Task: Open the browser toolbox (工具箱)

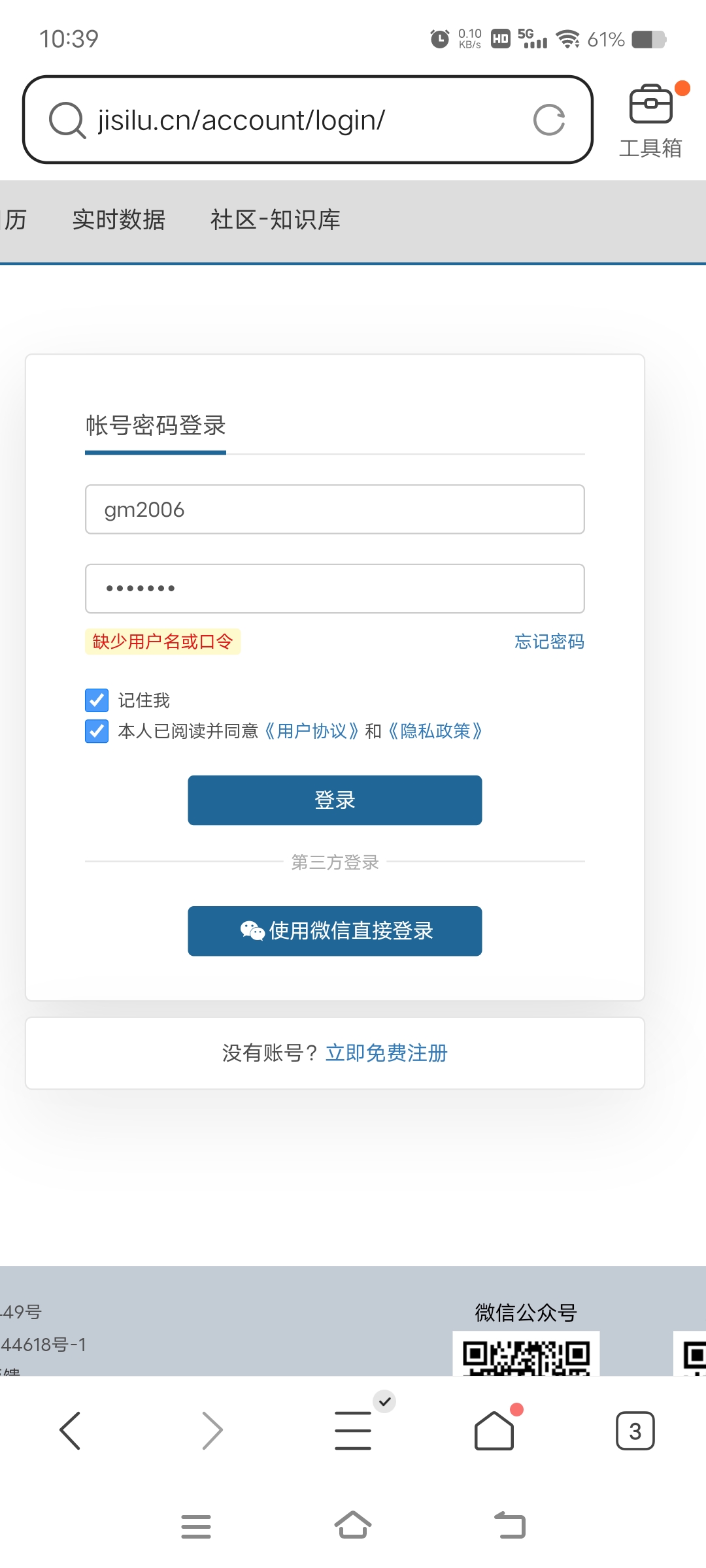Action: (x=650, y=121)
